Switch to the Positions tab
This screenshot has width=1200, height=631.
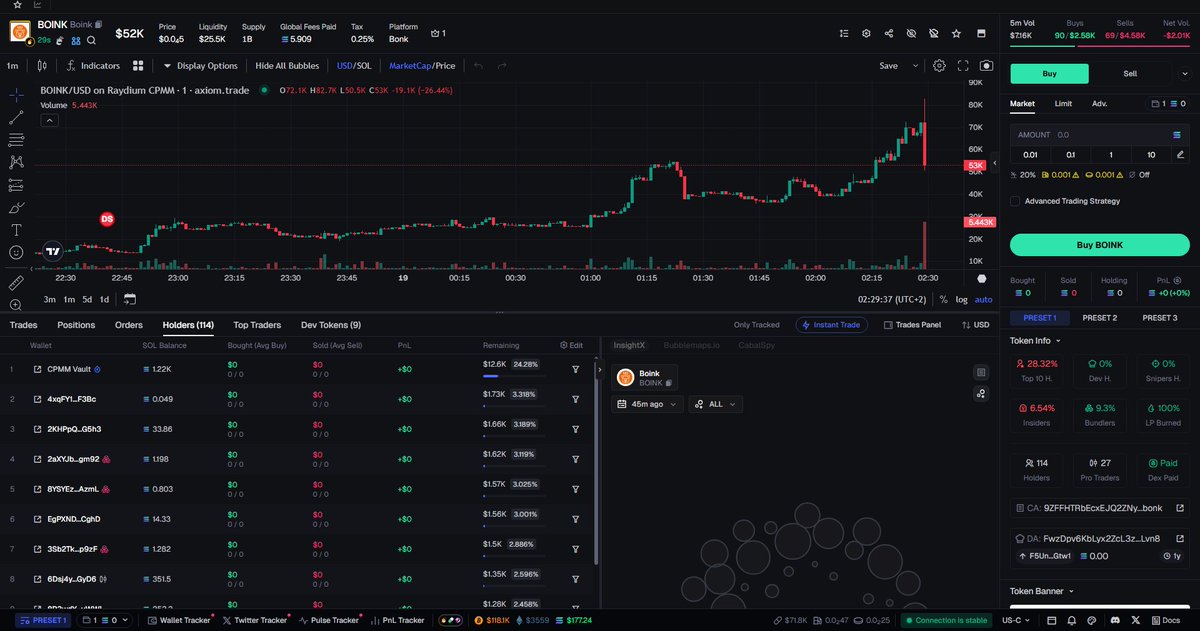(x=76, y=325)
